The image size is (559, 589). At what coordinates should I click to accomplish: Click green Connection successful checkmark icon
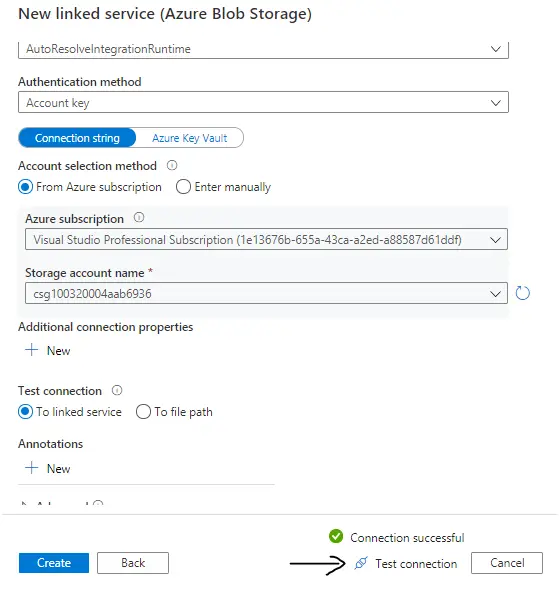pyautogui.click(x=336, y=536)
